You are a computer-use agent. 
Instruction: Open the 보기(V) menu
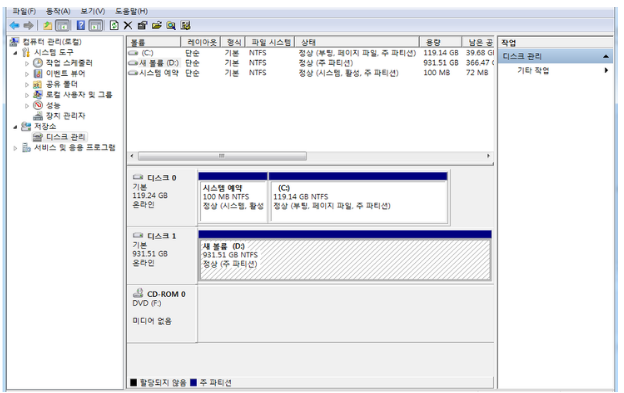93,11
